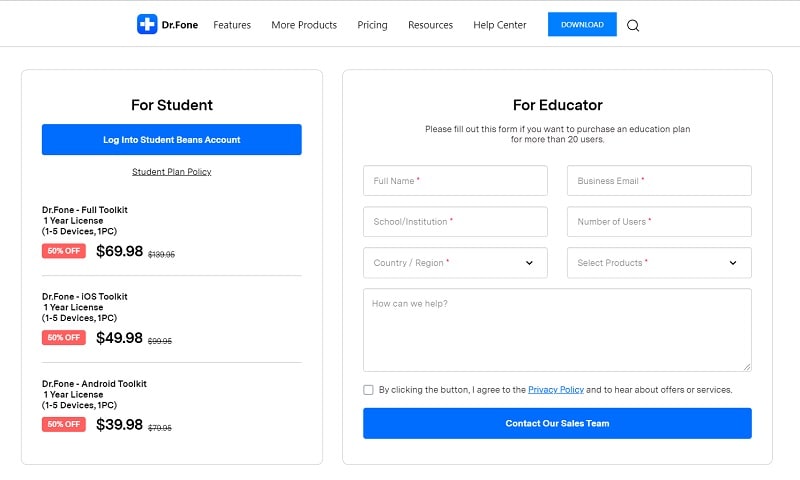Screen dimensions: 800x480
Task: Click the Select Products dropdown chevron
Action: pos(733,263)
